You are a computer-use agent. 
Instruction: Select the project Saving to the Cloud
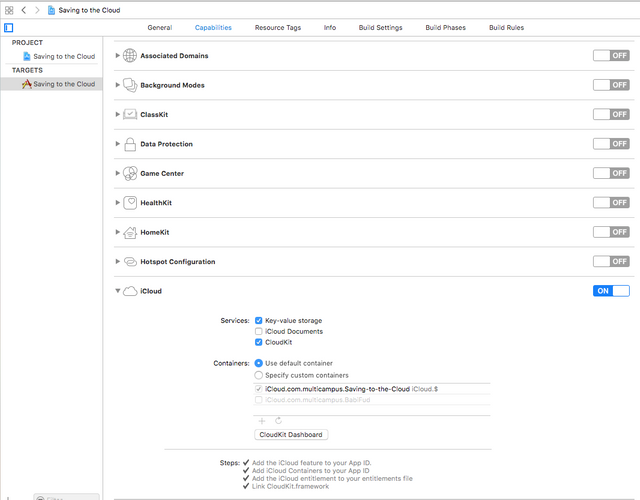(63, 57)
